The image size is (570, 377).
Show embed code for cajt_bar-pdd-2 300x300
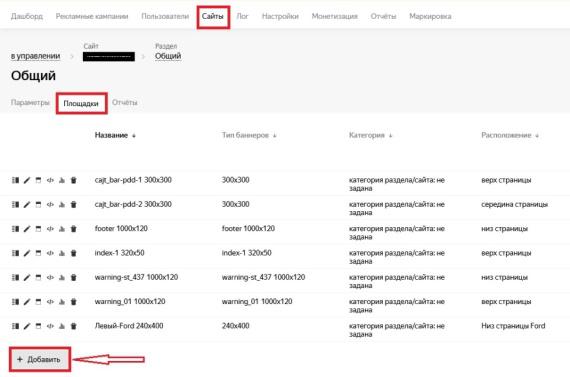[x=50, y=205]
